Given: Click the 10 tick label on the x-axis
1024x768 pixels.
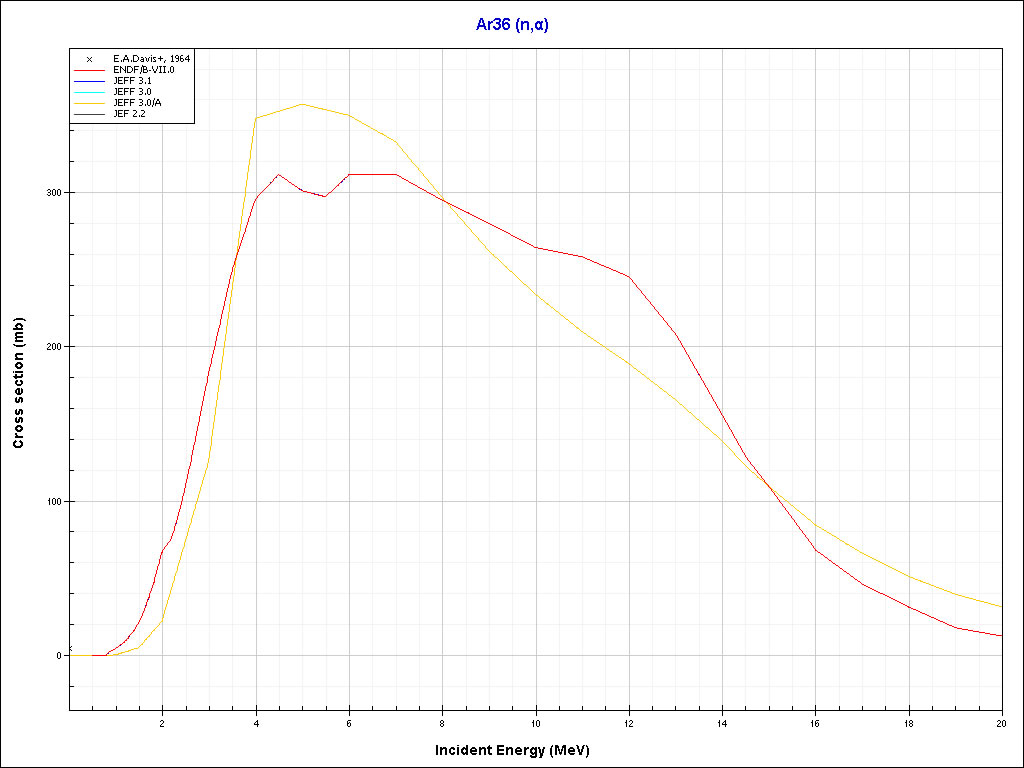Looking at the screenshot, I should point(536,722).
